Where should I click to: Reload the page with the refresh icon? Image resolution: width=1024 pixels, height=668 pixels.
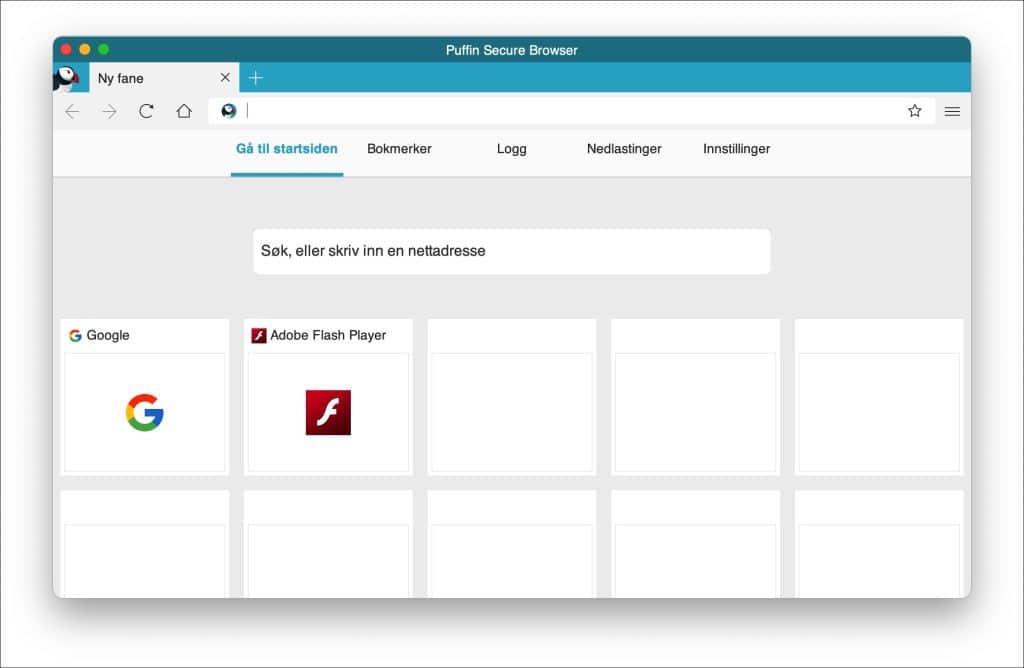click(146, 111)
